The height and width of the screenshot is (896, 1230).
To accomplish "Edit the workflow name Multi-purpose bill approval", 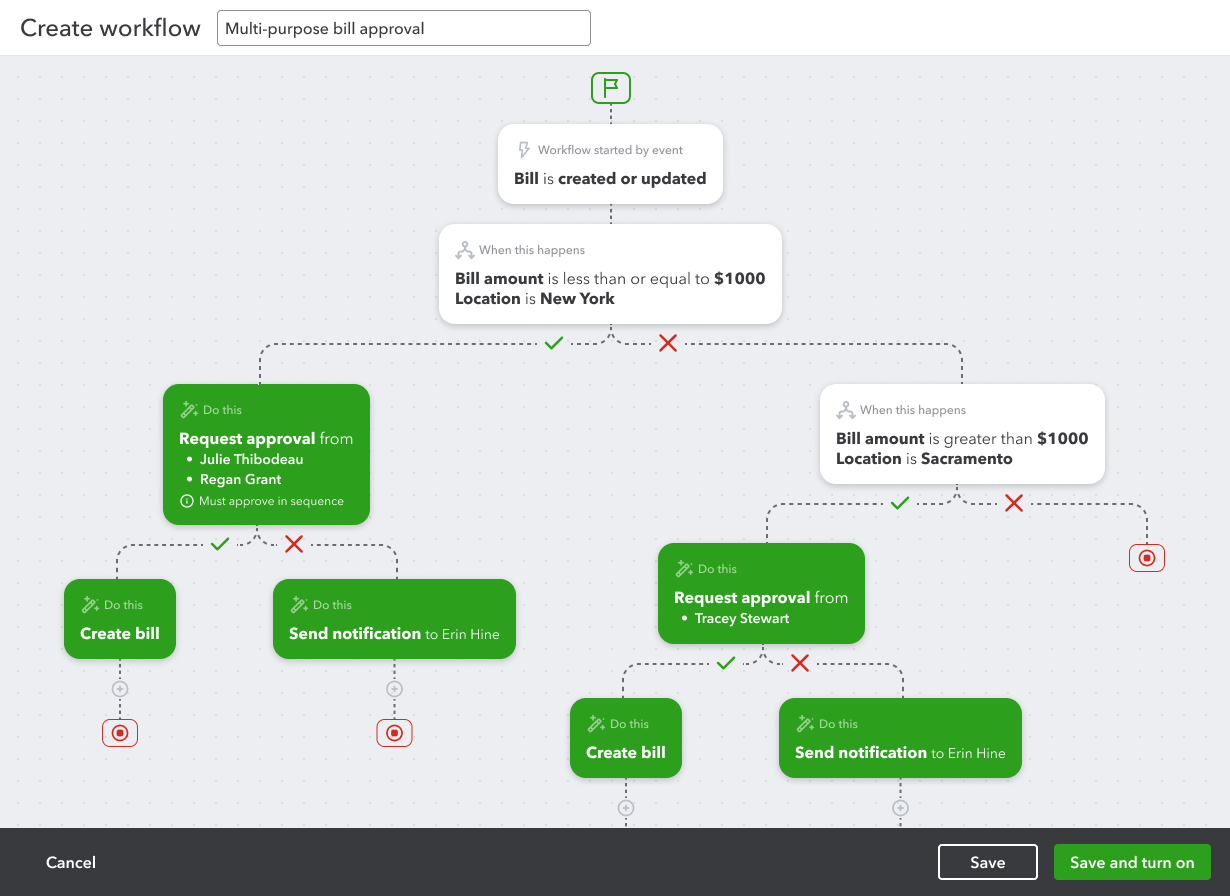I will pyautogui.click(x=403, y=28).
